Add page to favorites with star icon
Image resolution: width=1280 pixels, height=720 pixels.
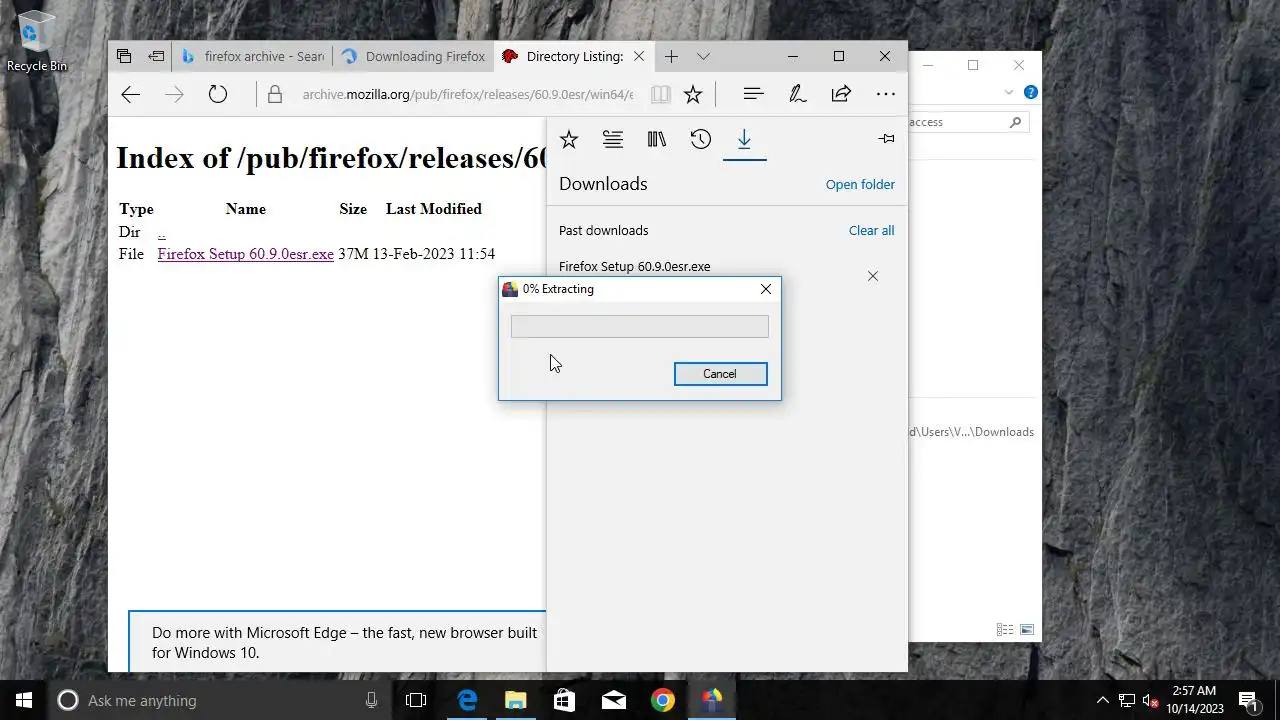tap(693, 94)
